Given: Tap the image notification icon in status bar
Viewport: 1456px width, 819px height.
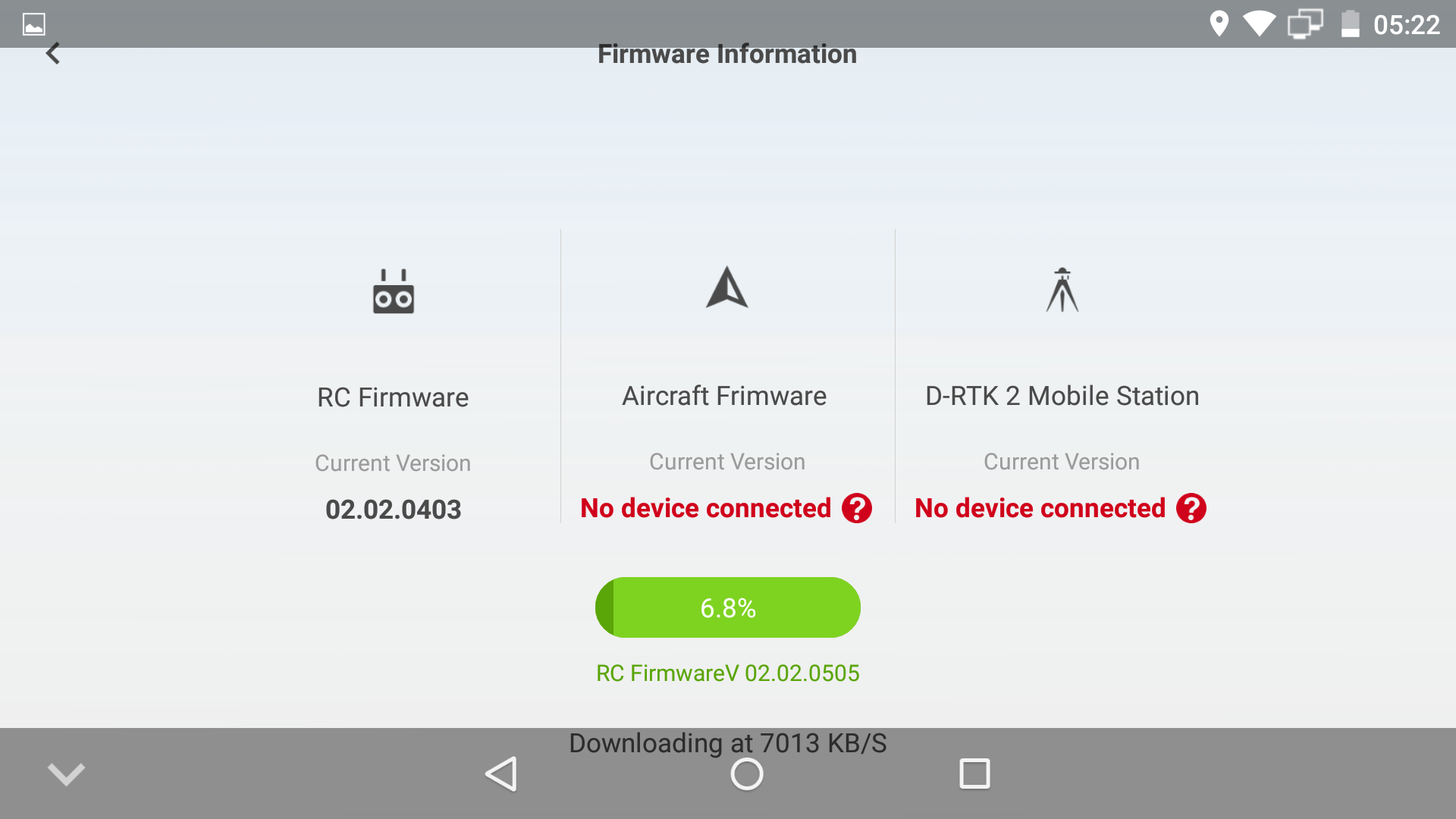Looking at the screenshot, I should click(34, 24).
